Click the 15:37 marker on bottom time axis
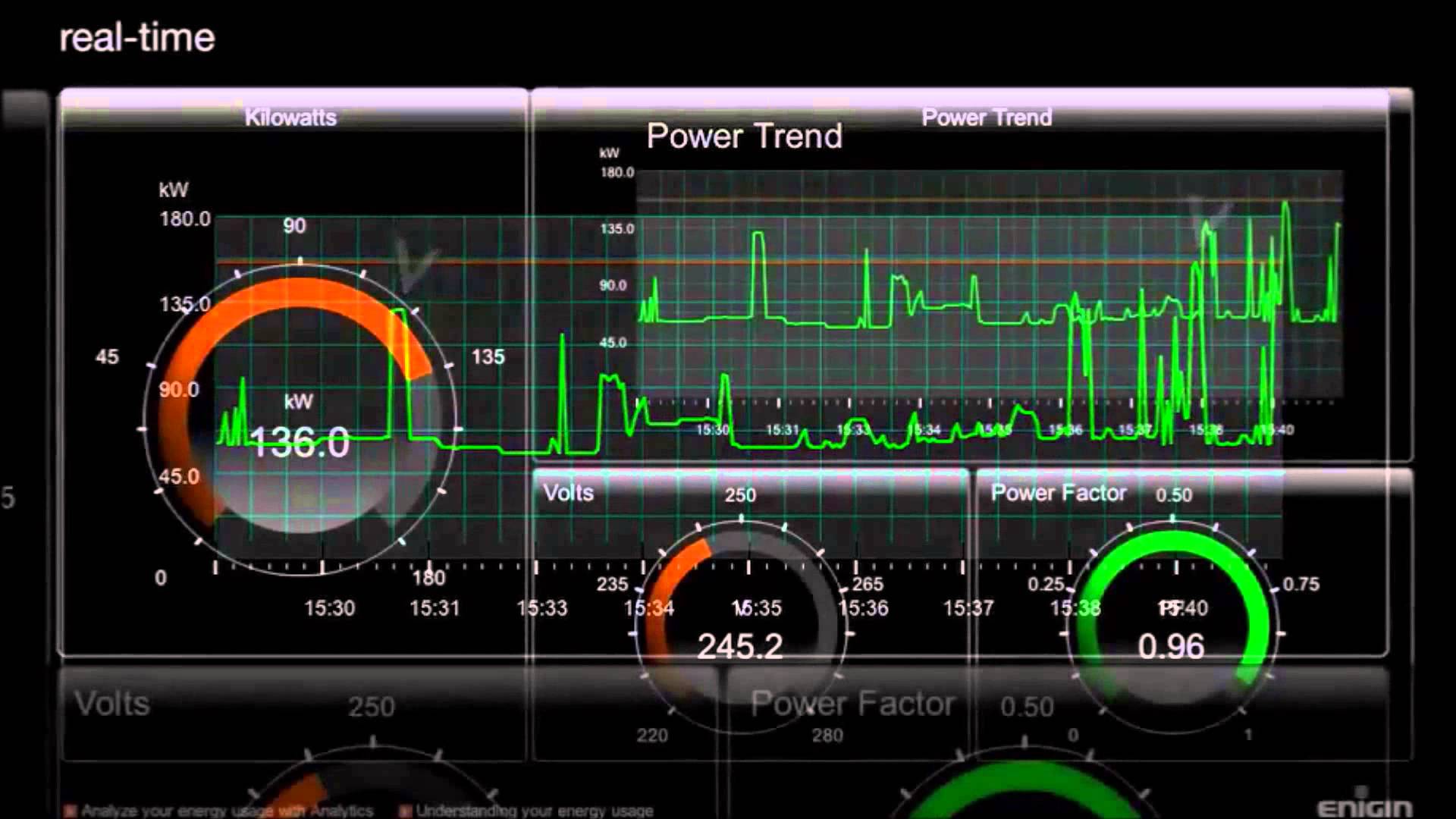This screenshot has width=1456, height=819. tap(968, 608)
